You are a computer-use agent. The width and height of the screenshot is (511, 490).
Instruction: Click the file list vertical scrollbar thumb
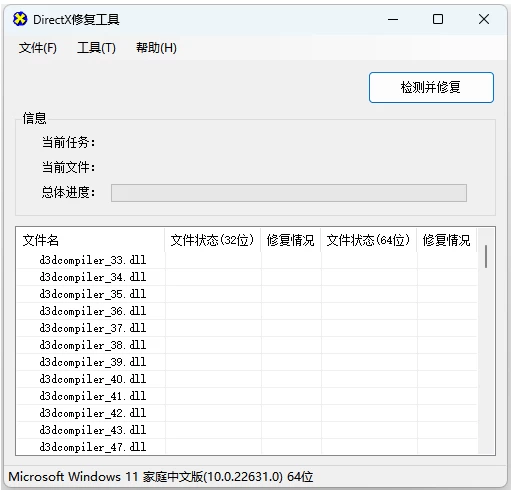click(486, 256)
